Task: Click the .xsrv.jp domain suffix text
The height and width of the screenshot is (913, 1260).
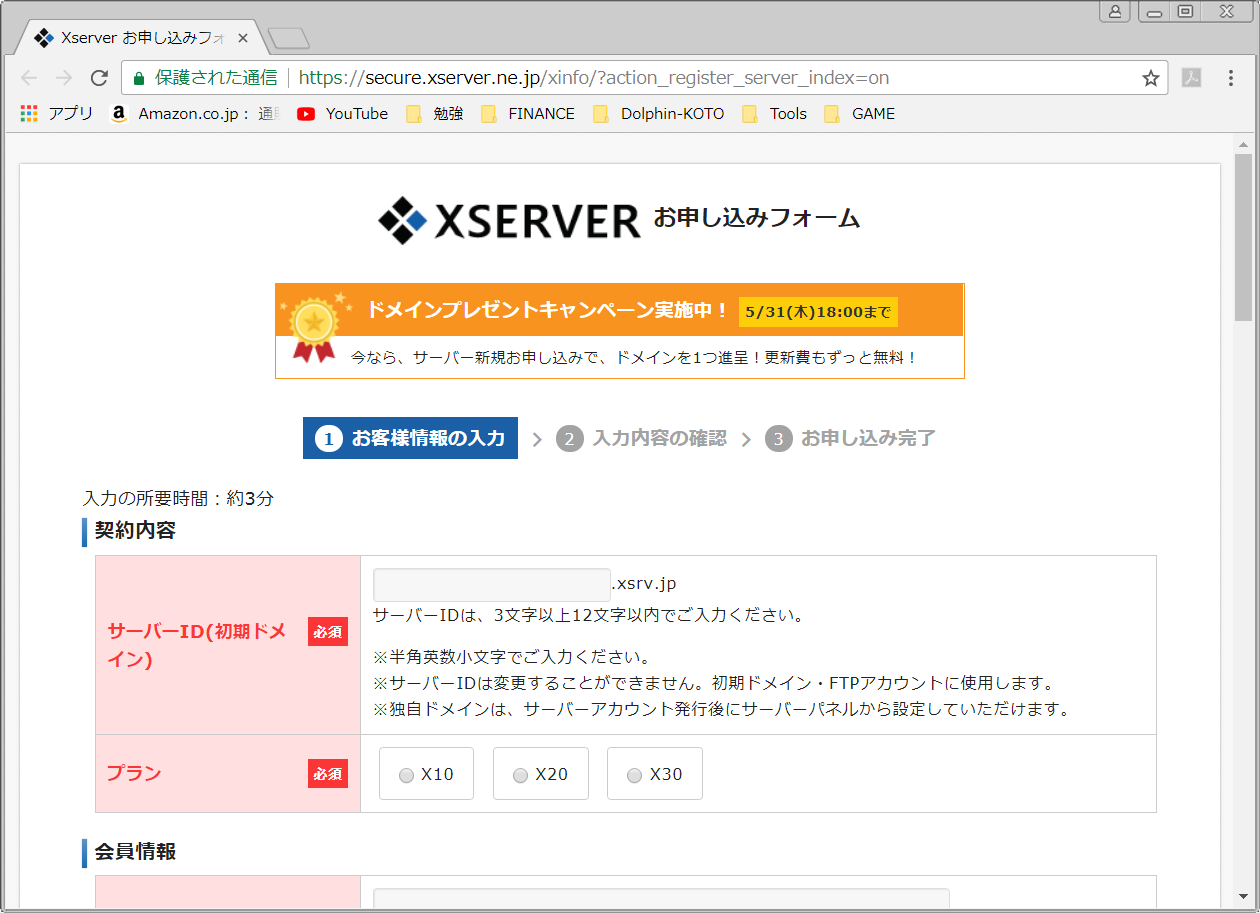Action: [643, 584]
